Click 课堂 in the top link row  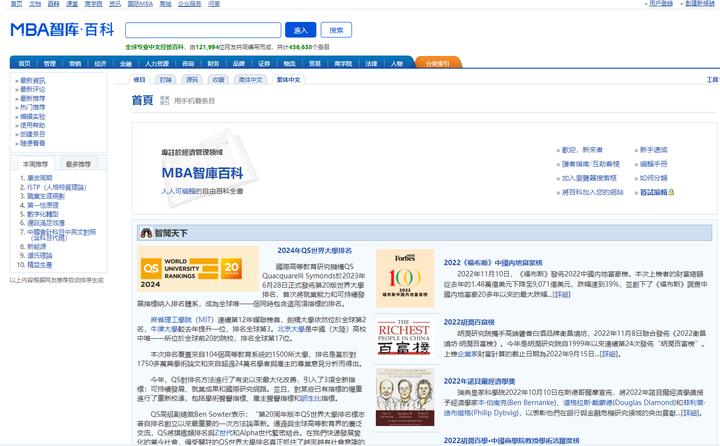[x=72, y=3]
